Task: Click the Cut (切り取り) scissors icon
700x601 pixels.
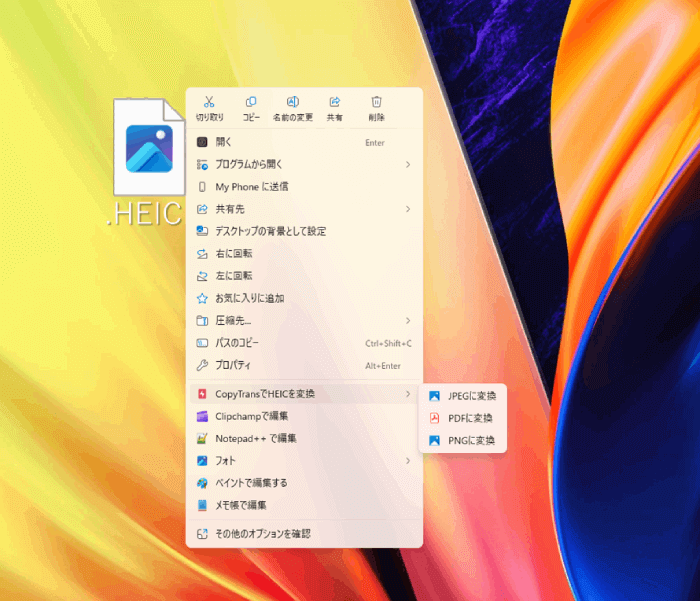Action: click(x=209, y=102)
